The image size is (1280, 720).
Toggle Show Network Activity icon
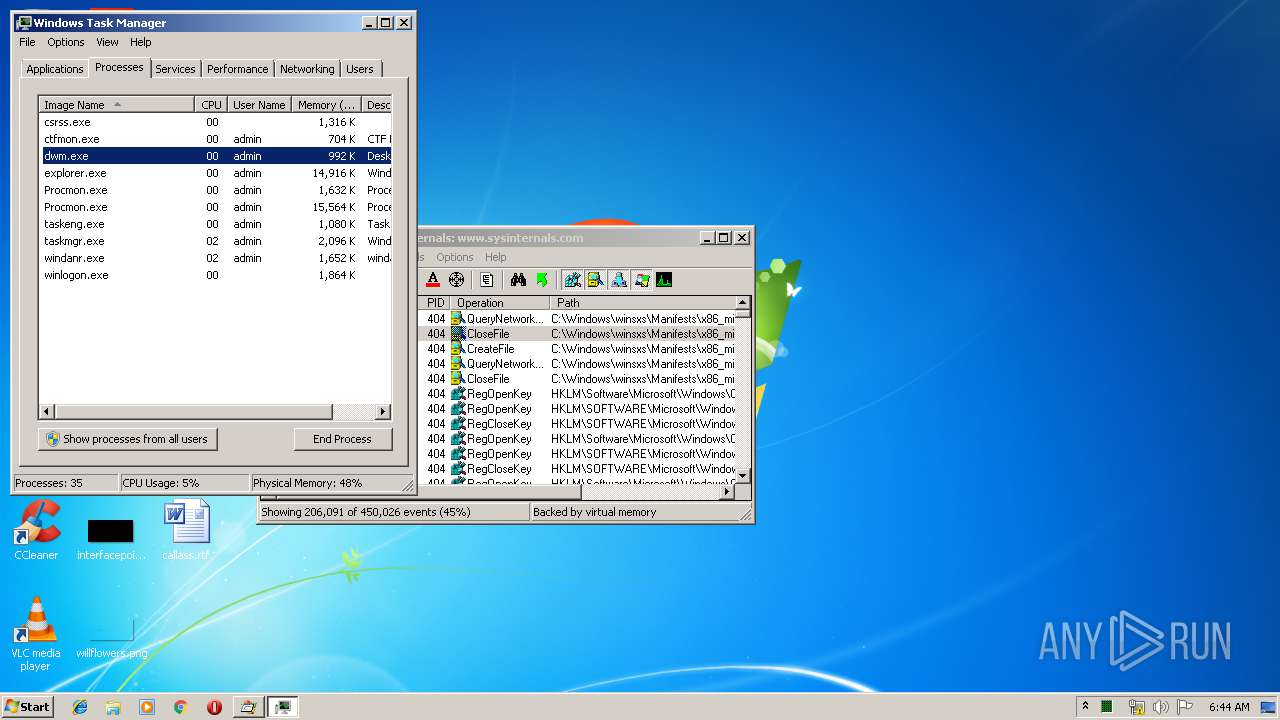[618, 280]
